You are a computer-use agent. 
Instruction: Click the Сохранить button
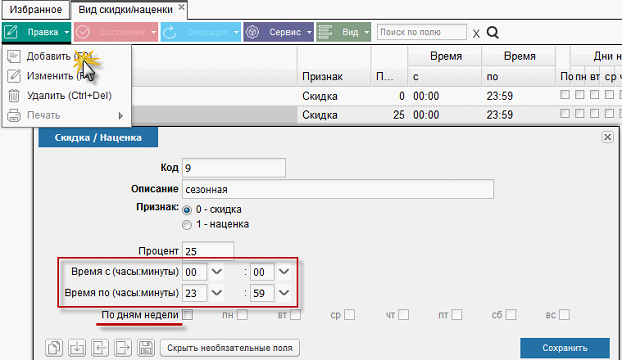565,348
